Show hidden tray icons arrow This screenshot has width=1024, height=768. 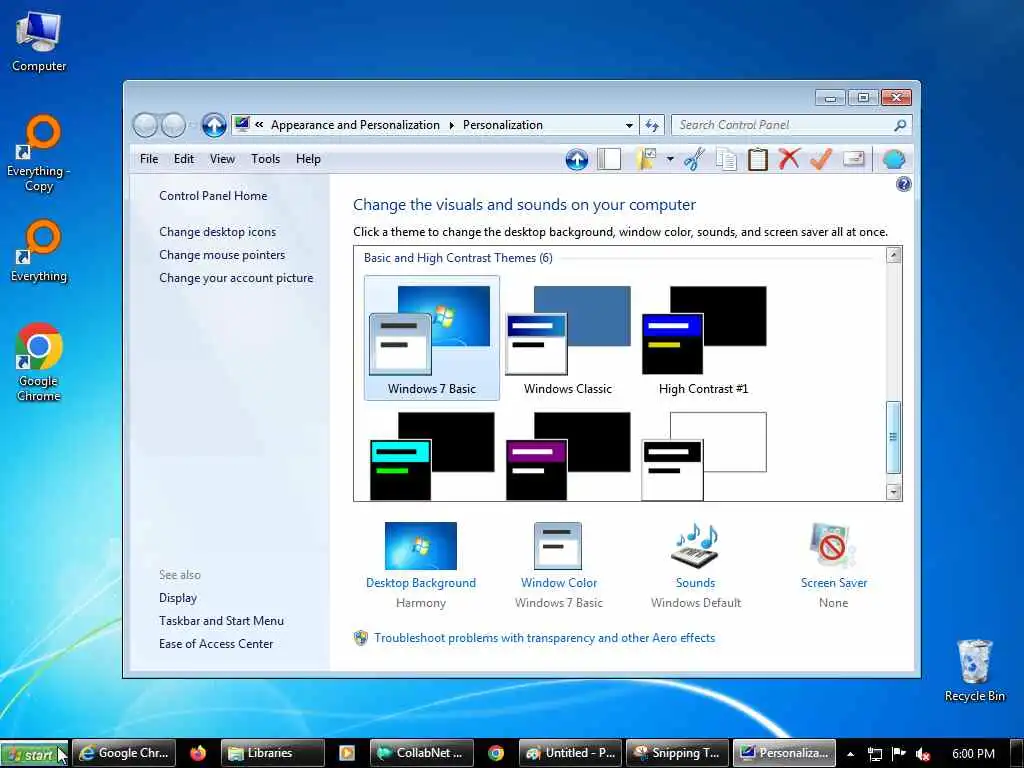pos(850,754)
